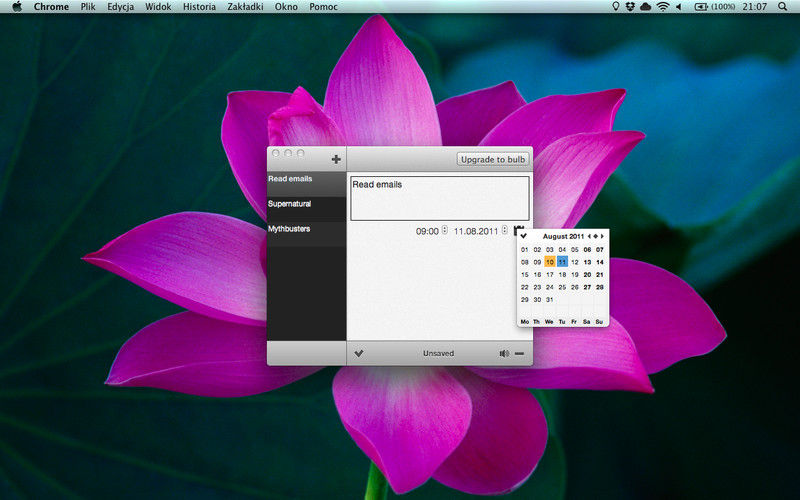Select August 12 in calendar
800x500 pixels.
pyautogui.click(x=575, y=262)
